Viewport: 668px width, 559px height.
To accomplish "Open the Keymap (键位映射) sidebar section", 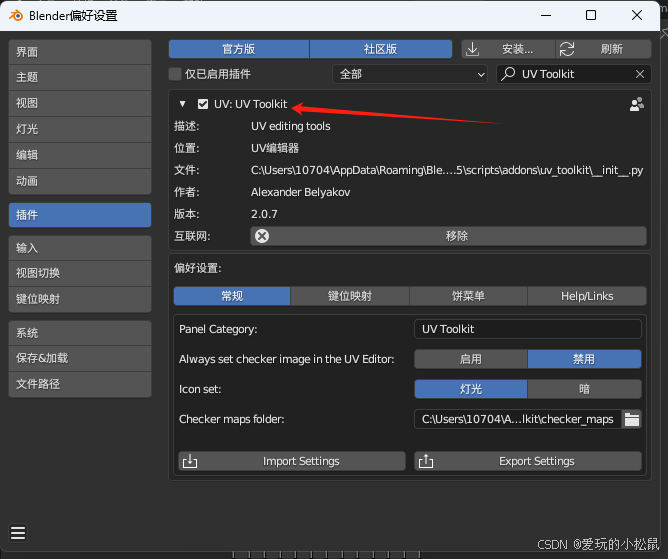I will click(x=80, y=299).
